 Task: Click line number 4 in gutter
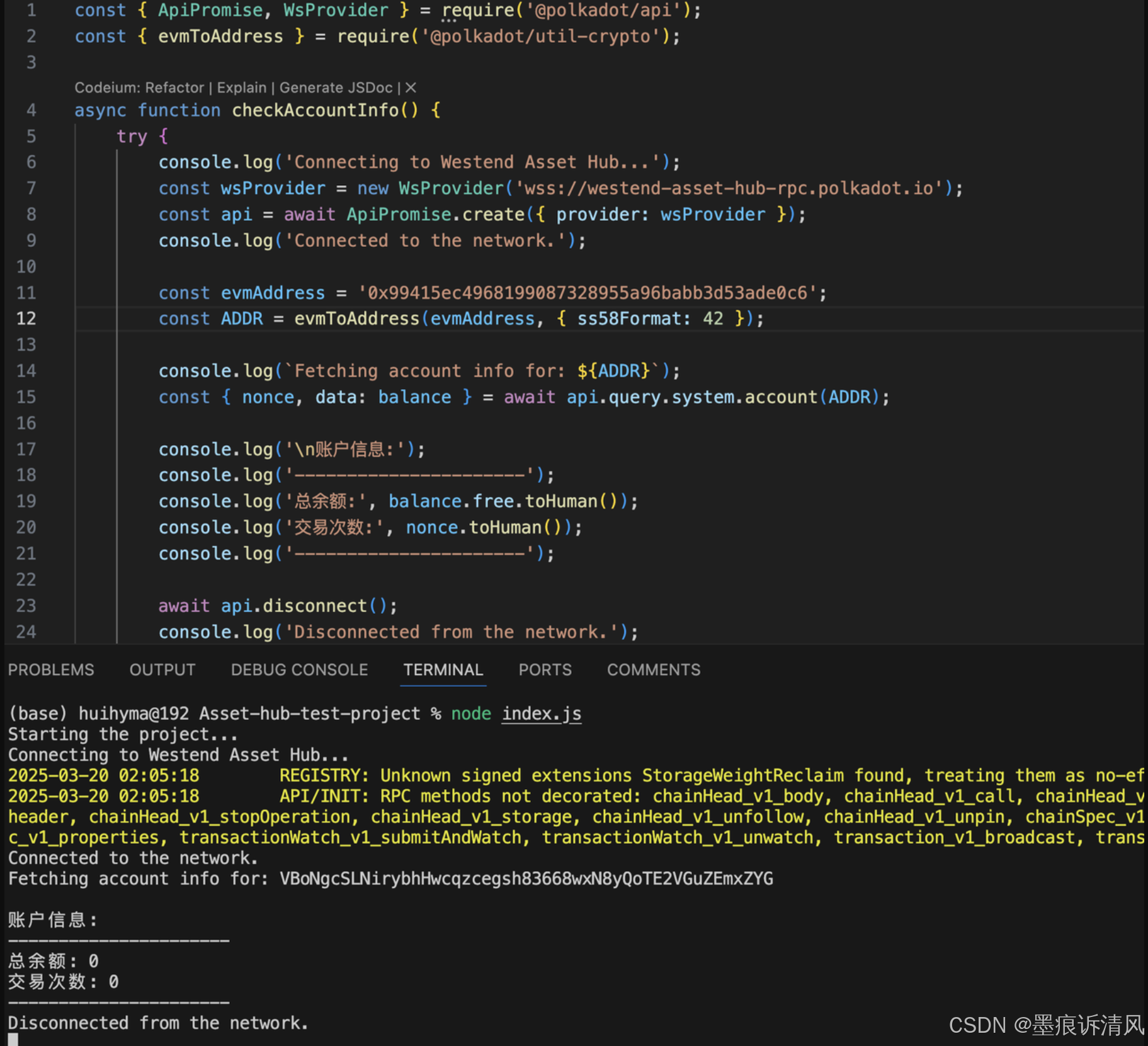click(x=31, y=110)
